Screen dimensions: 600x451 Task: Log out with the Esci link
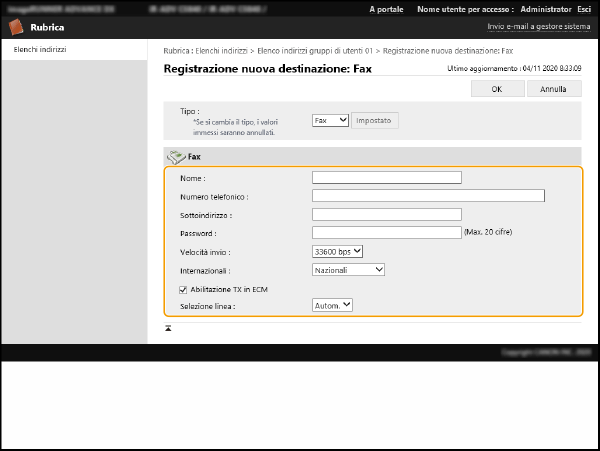pos(583,8)
